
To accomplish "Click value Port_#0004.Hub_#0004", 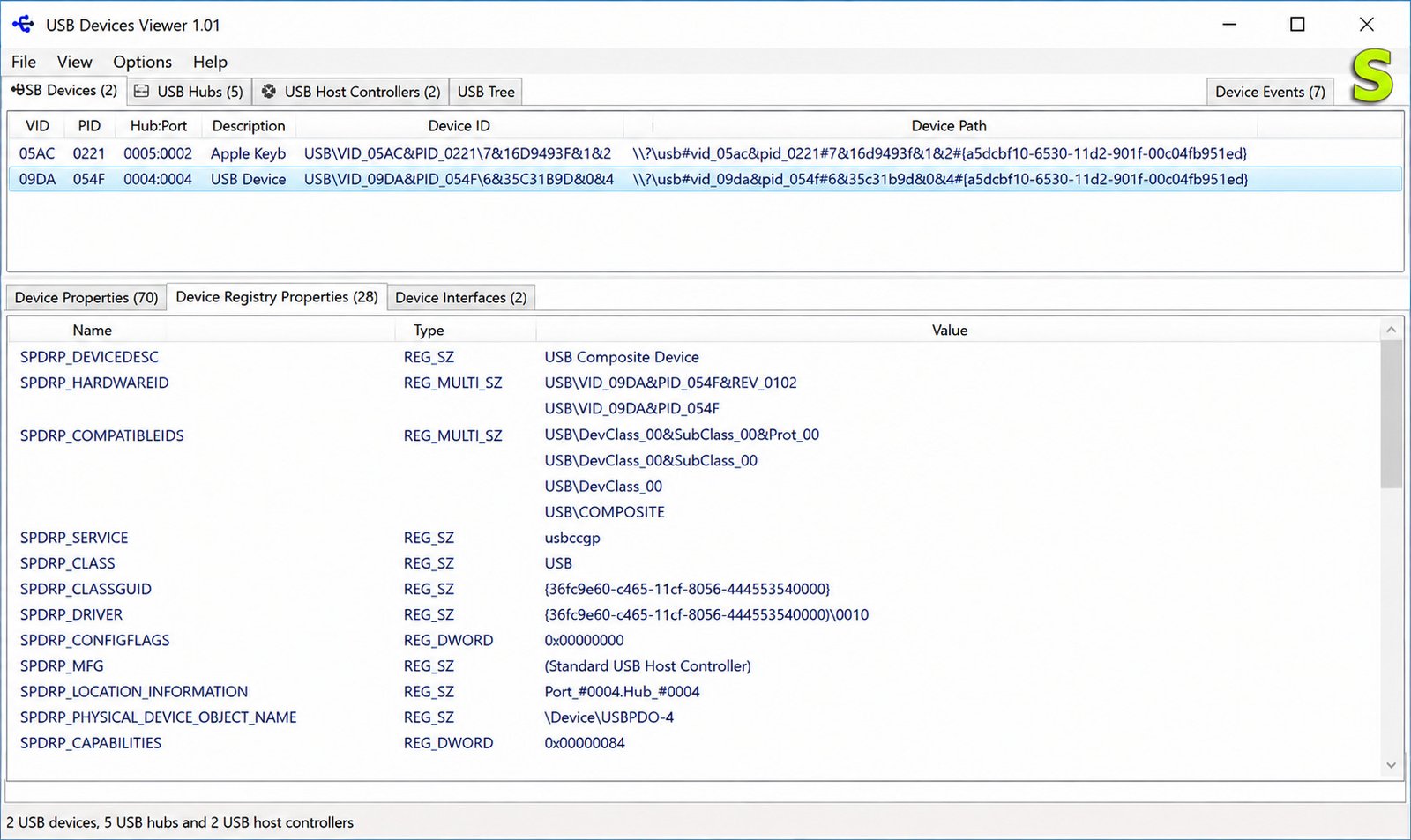I will tap(622, 692).
